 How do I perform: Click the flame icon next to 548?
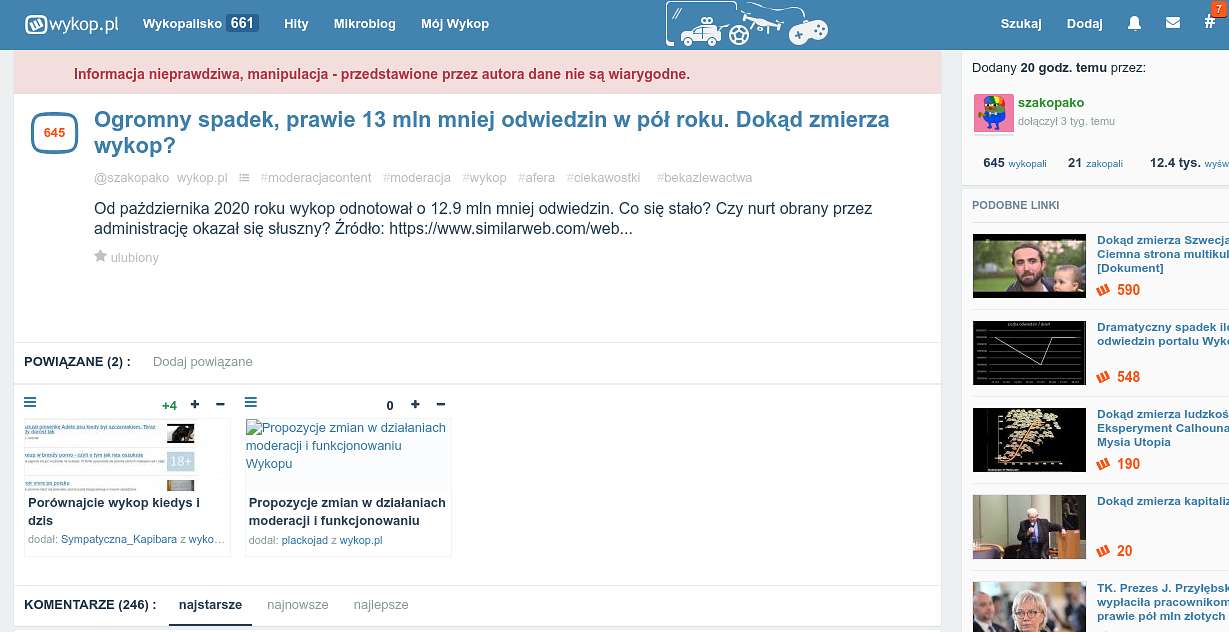[1104, 377]
